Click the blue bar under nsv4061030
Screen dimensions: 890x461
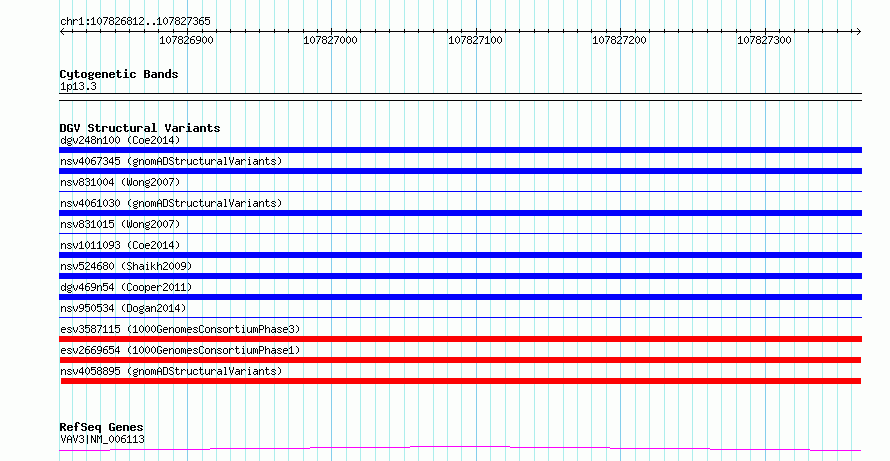coord(460,213)
